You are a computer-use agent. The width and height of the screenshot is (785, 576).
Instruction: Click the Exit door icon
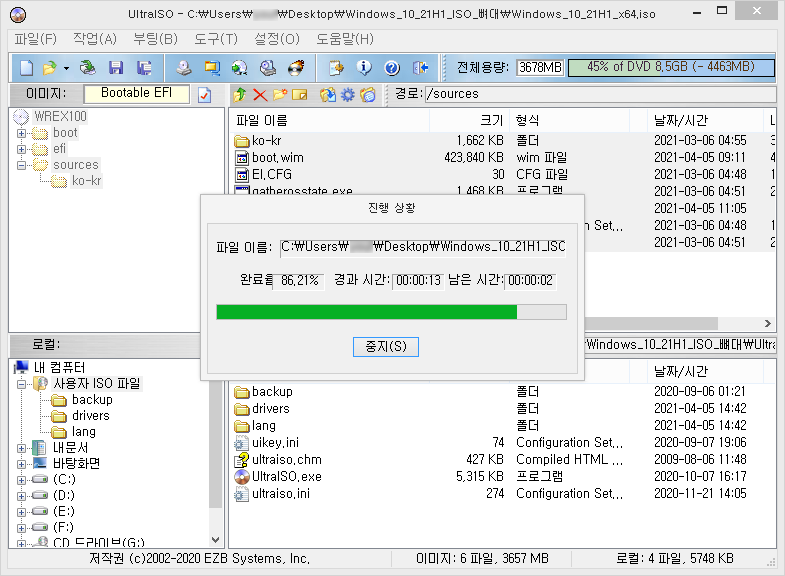coord(420,68)
